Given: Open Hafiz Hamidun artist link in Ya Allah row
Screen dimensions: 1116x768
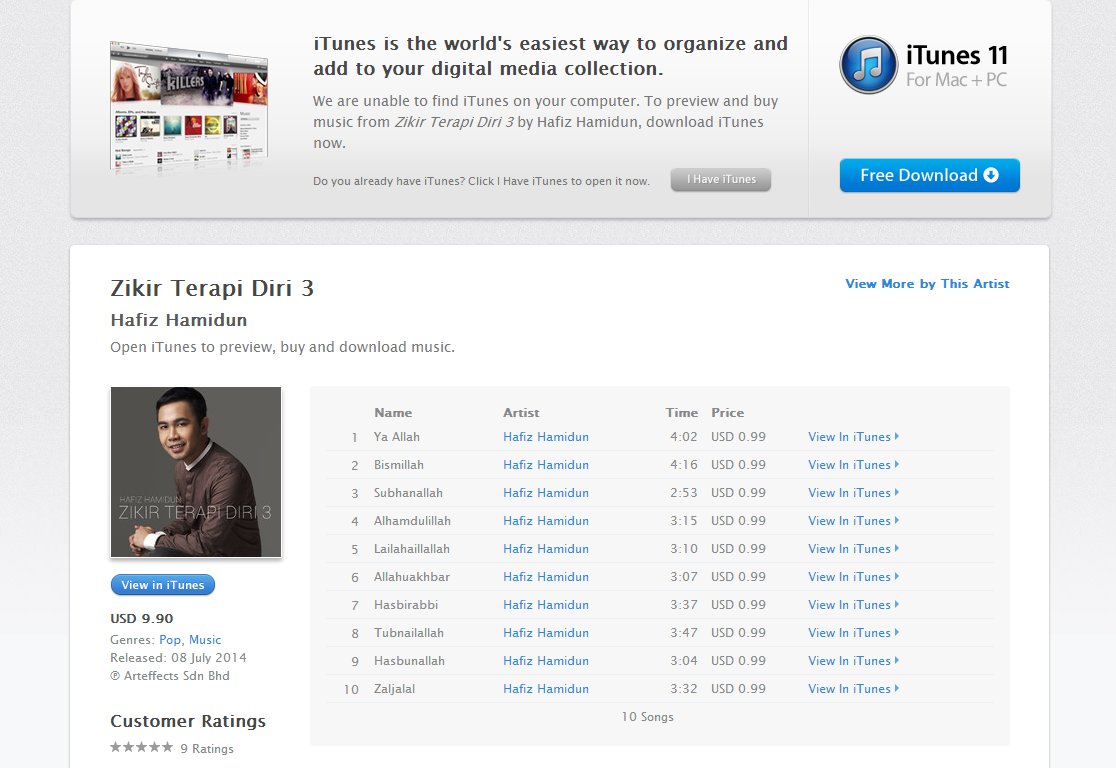Looking at the screenshot, I should point(546,436).
